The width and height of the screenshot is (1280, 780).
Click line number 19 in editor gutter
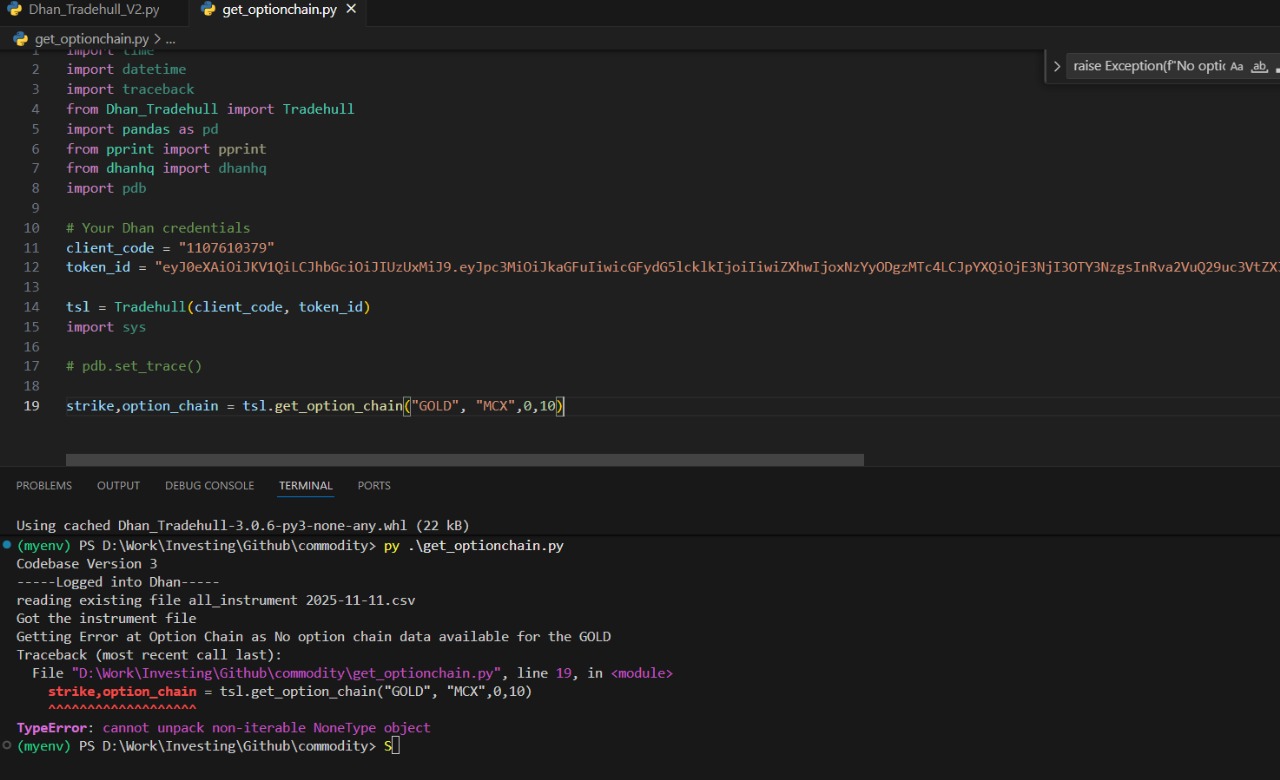point(31,406)
